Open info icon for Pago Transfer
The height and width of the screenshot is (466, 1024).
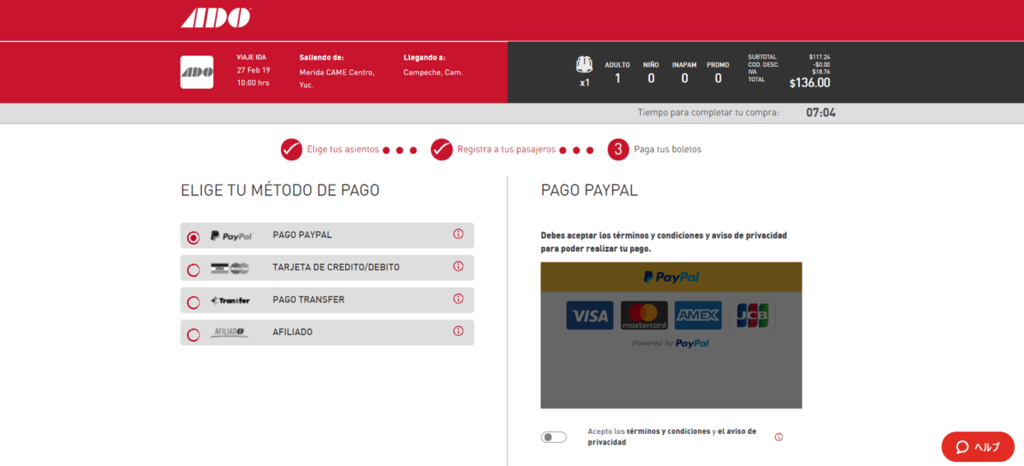pos(458,298)
